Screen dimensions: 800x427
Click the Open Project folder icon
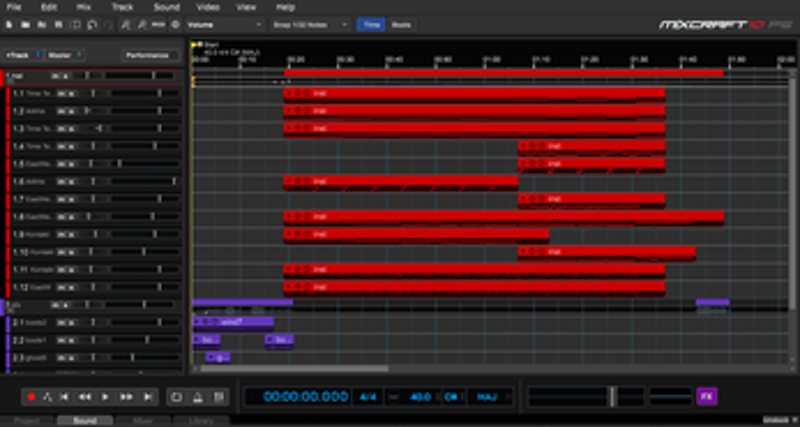[25, 24]
